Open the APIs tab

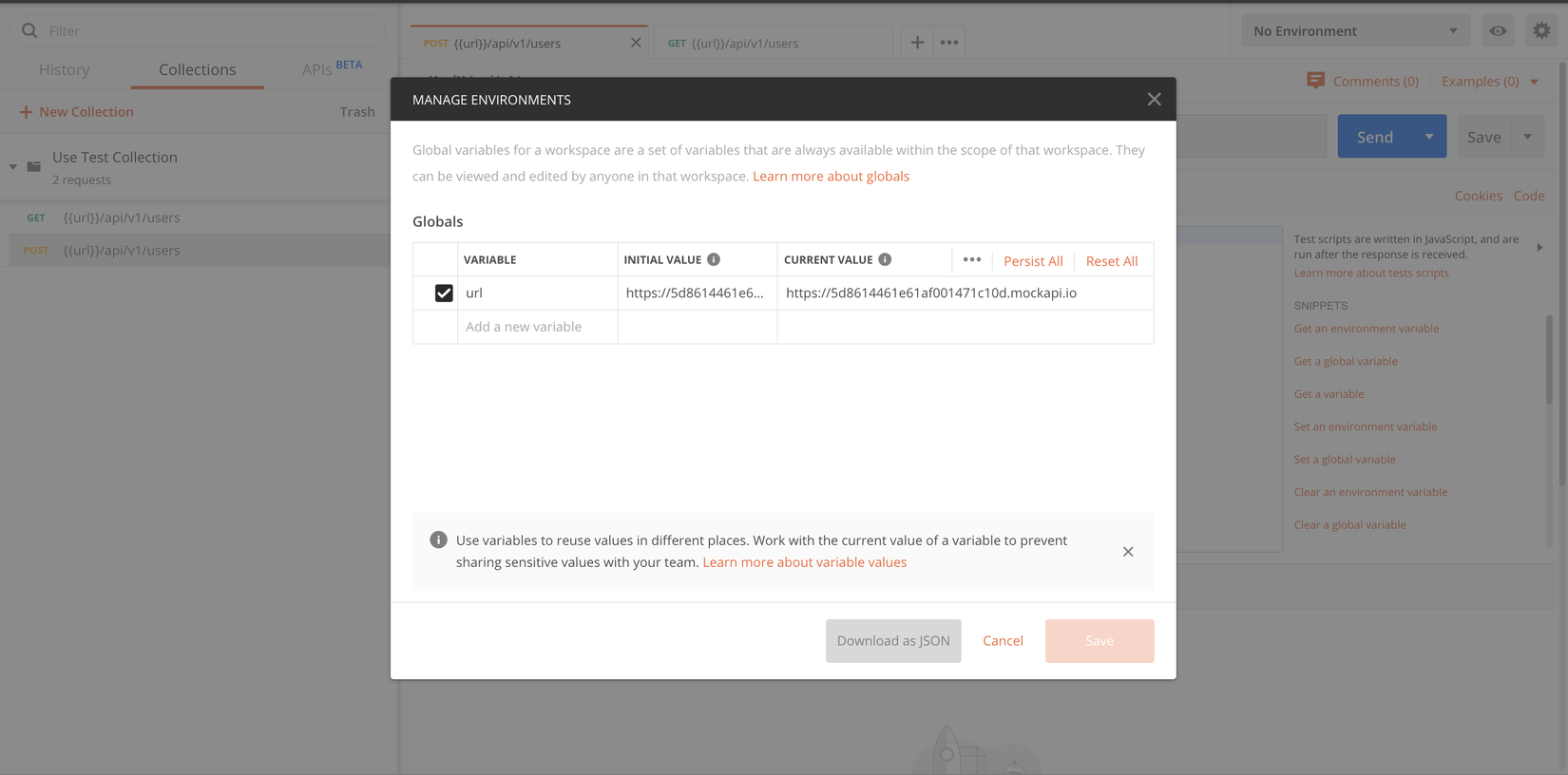point(317,69)
